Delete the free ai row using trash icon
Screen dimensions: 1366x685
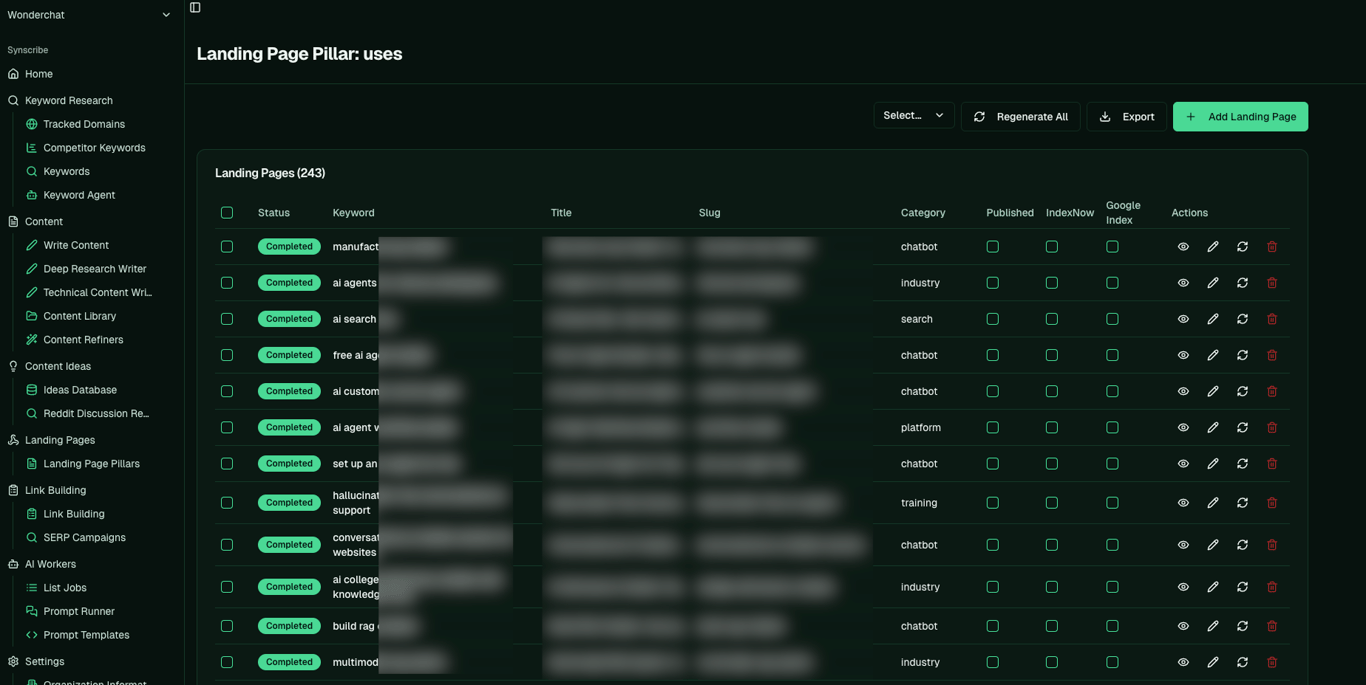(x=1272, y=355)
